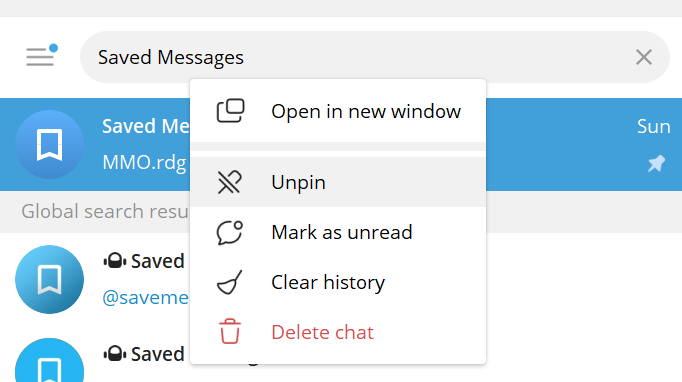
Task: Open the bottom Saved bot result avatar
Action: click(x=50, y=360)
